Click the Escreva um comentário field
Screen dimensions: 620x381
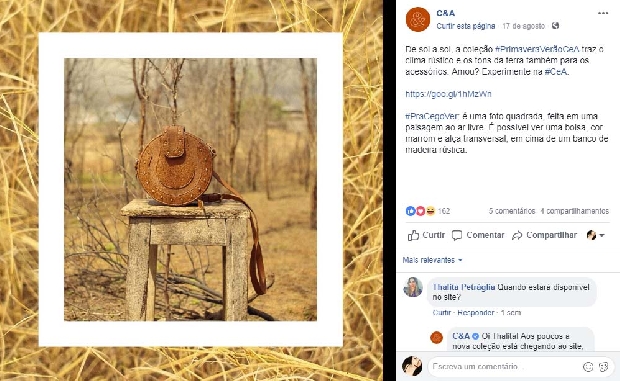[505, 367]
